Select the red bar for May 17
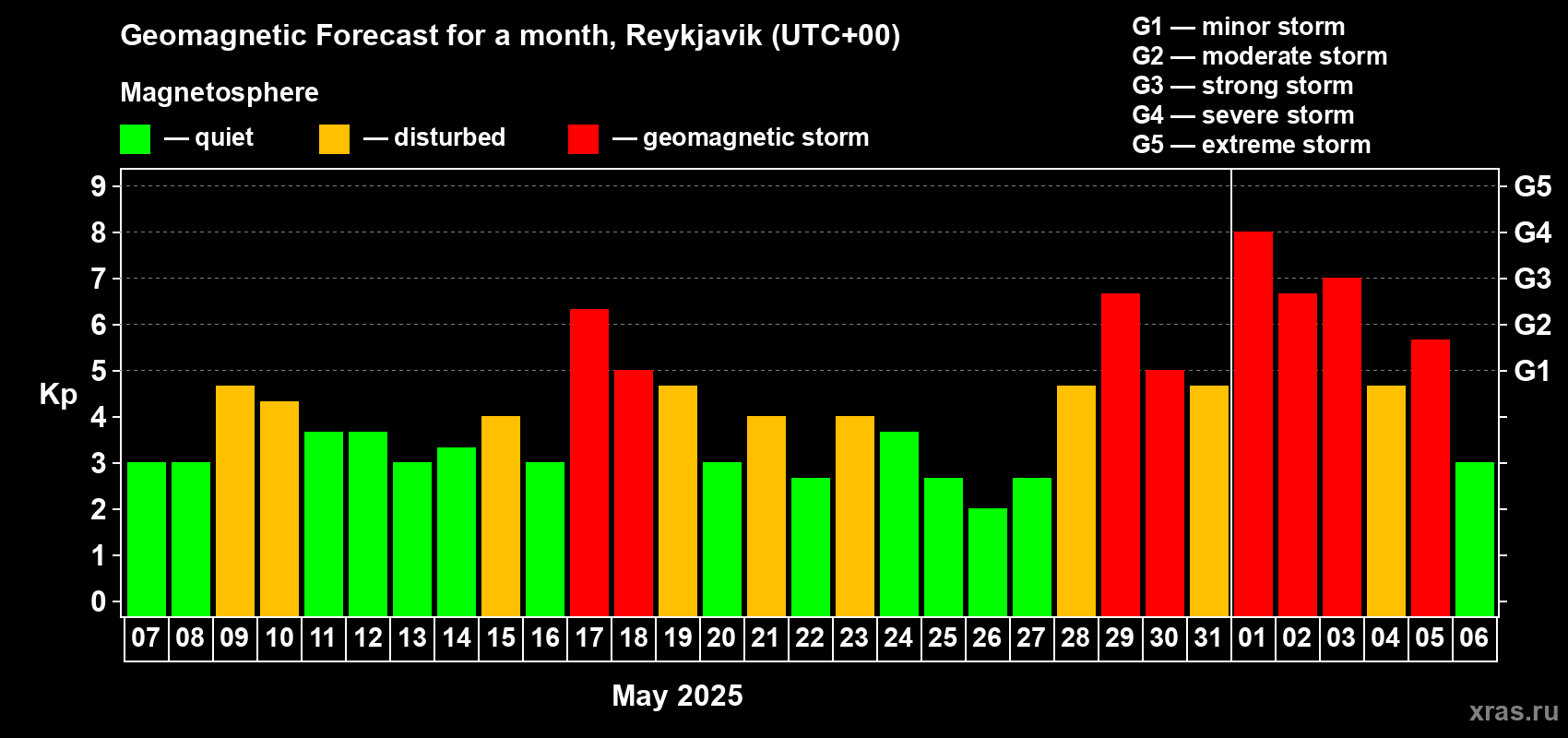Screen dimensions: 1568x738 pyautogui.click(x=589, y=463)
